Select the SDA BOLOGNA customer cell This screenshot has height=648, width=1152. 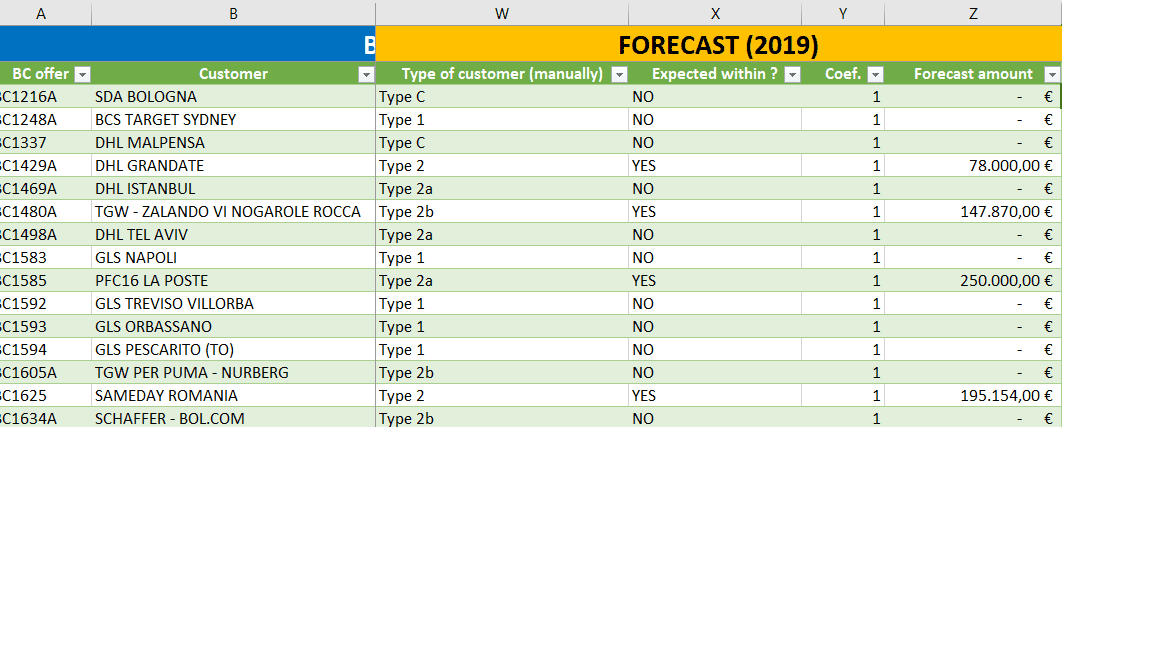(233, 97)
